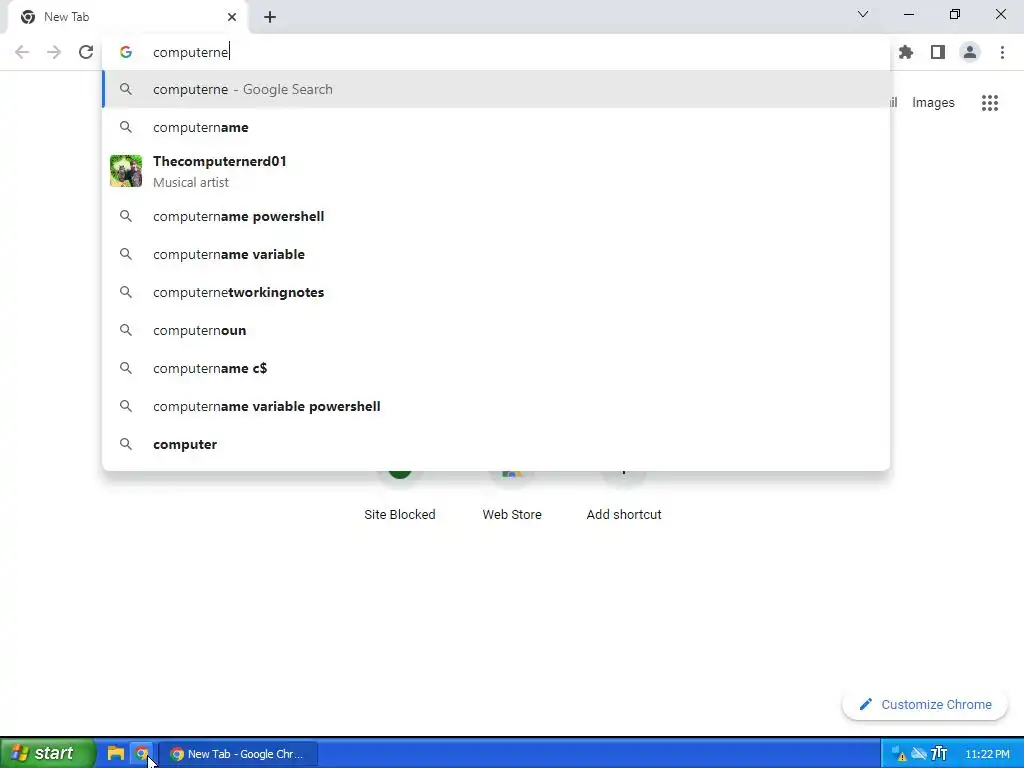Viewport: 1024px width, 768px height.
Task: Switch to New Tab - Google Chrome taskbar button
Action: [x=238, y=754]
